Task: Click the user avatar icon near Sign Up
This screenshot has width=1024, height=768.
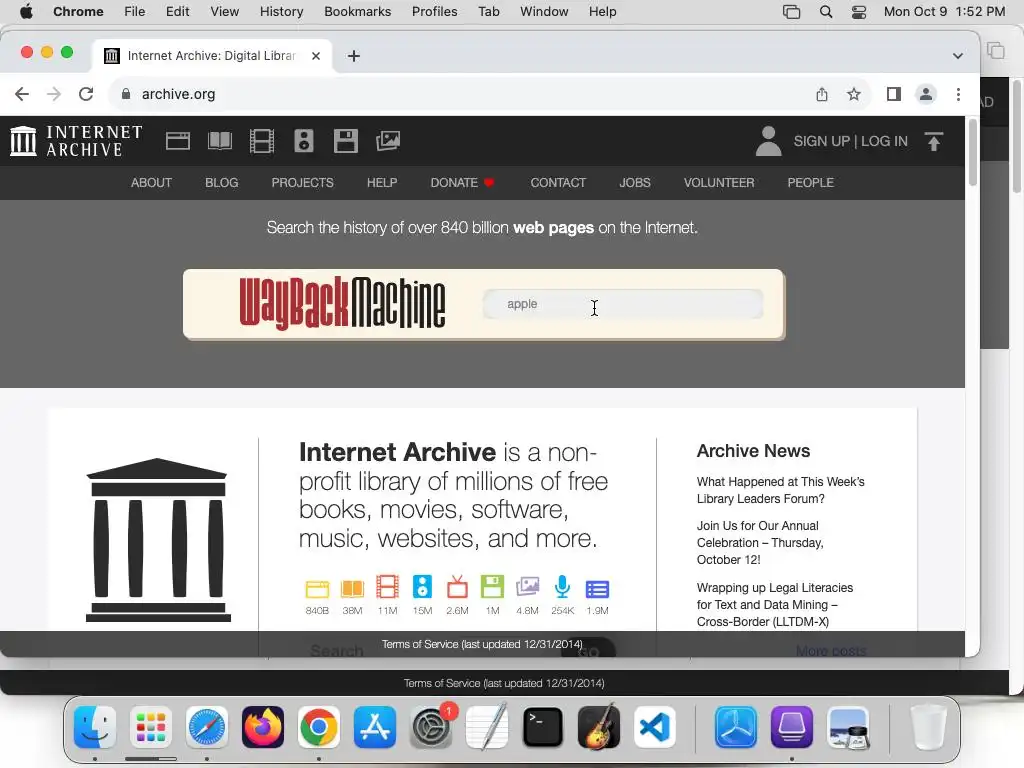Action: [769, 141]
